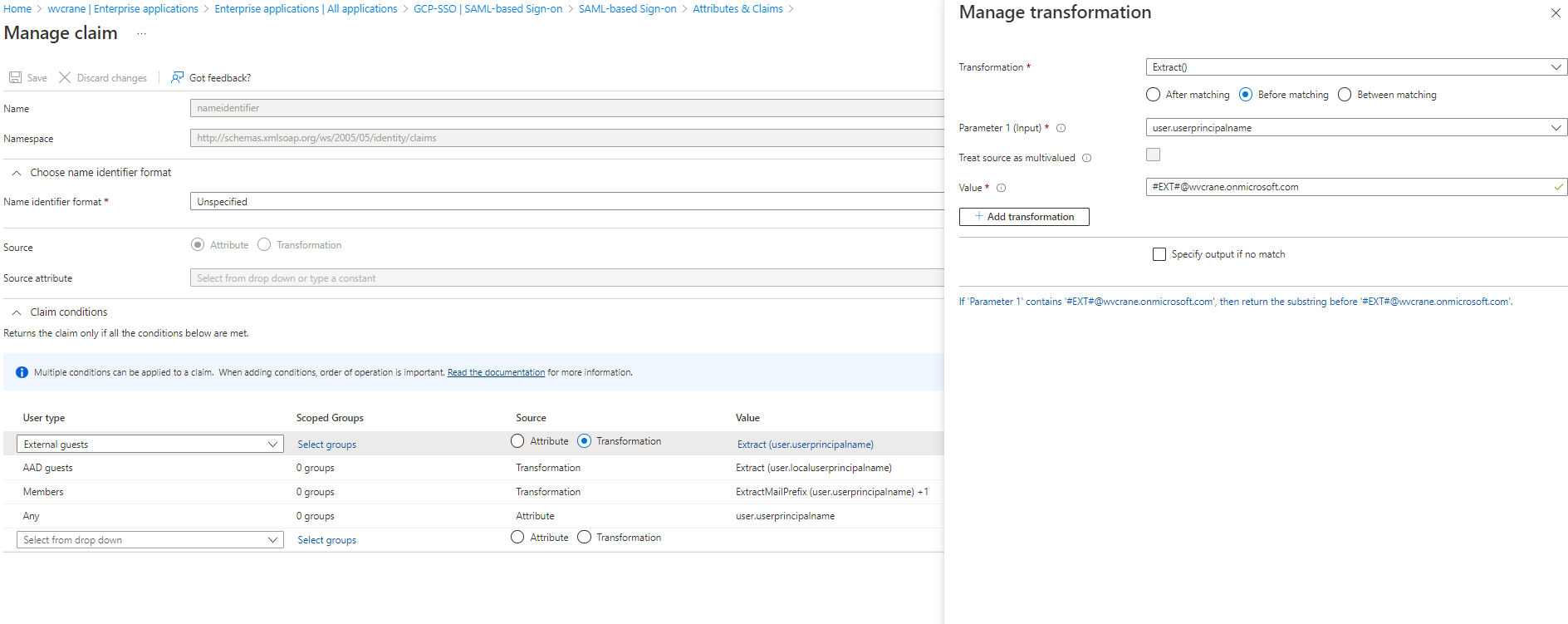
Task: Select the AAD guests condition row
Action: tap(473, 468)
